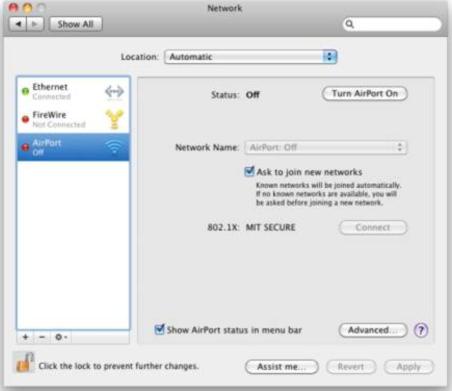This screenshot has width=452, height=391.
Task: Click the Revert button
Action: pos(351,367)
